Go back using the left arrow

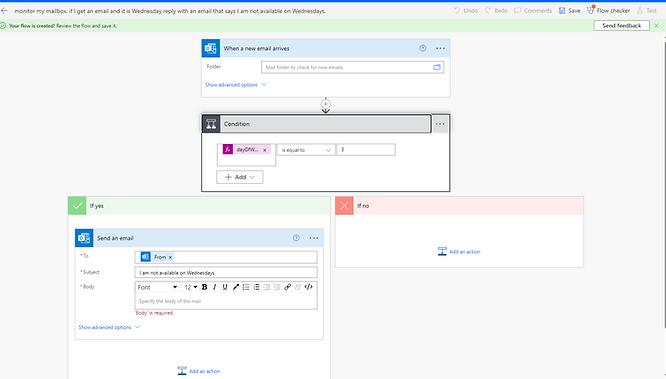[x=4, y=11]
